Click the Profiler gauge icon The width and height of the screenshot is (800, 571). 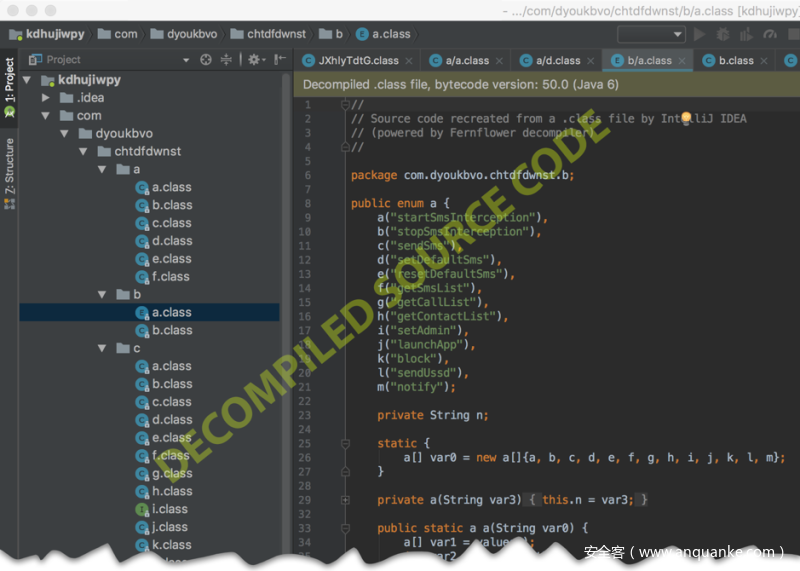coord(769,34)
